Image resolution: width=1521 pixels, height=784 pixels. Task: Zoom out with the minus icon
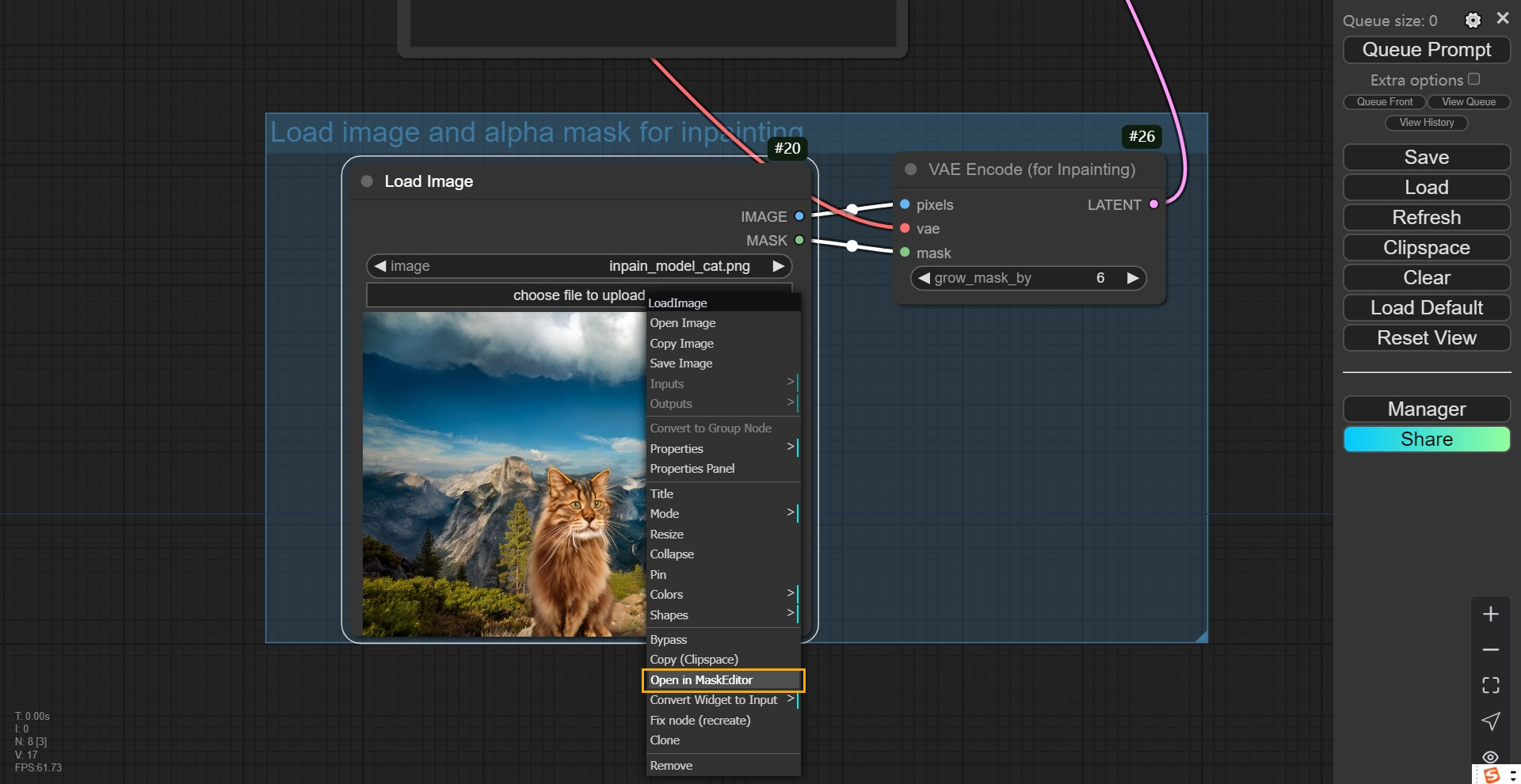tap(1490, 649)
